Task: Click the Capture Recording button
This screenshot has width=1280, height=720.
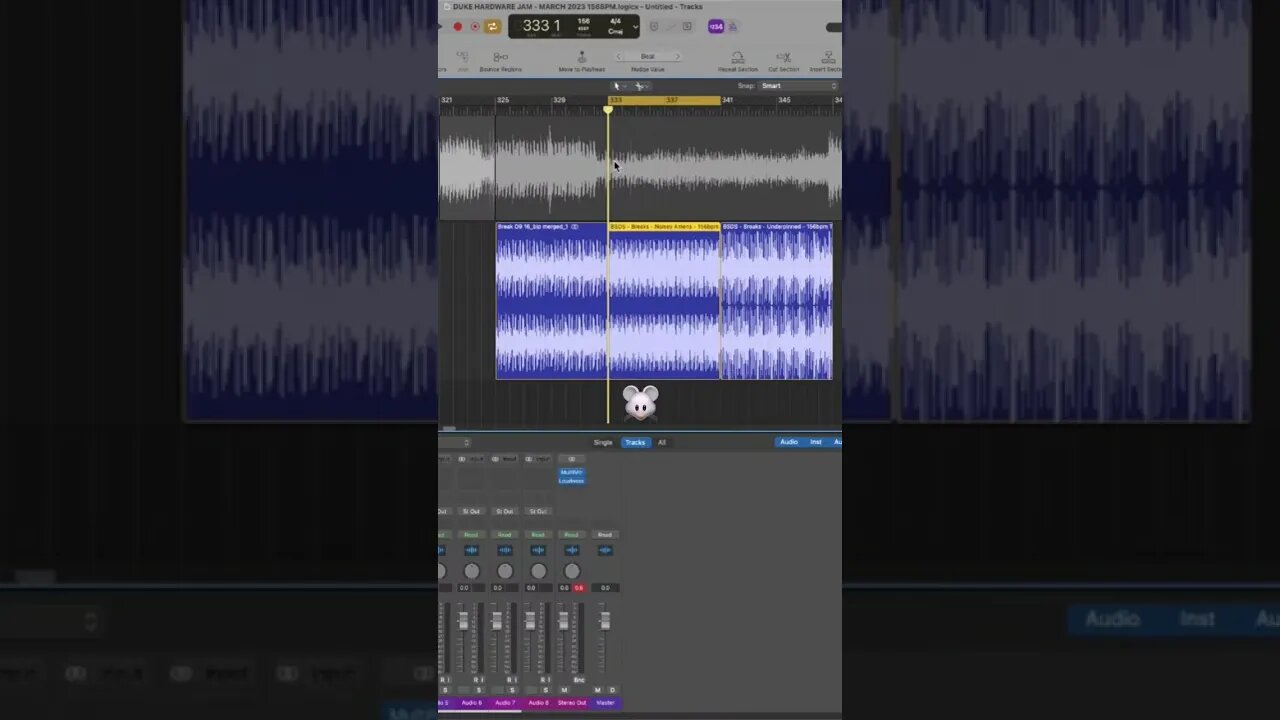Action: click(475, 27)
